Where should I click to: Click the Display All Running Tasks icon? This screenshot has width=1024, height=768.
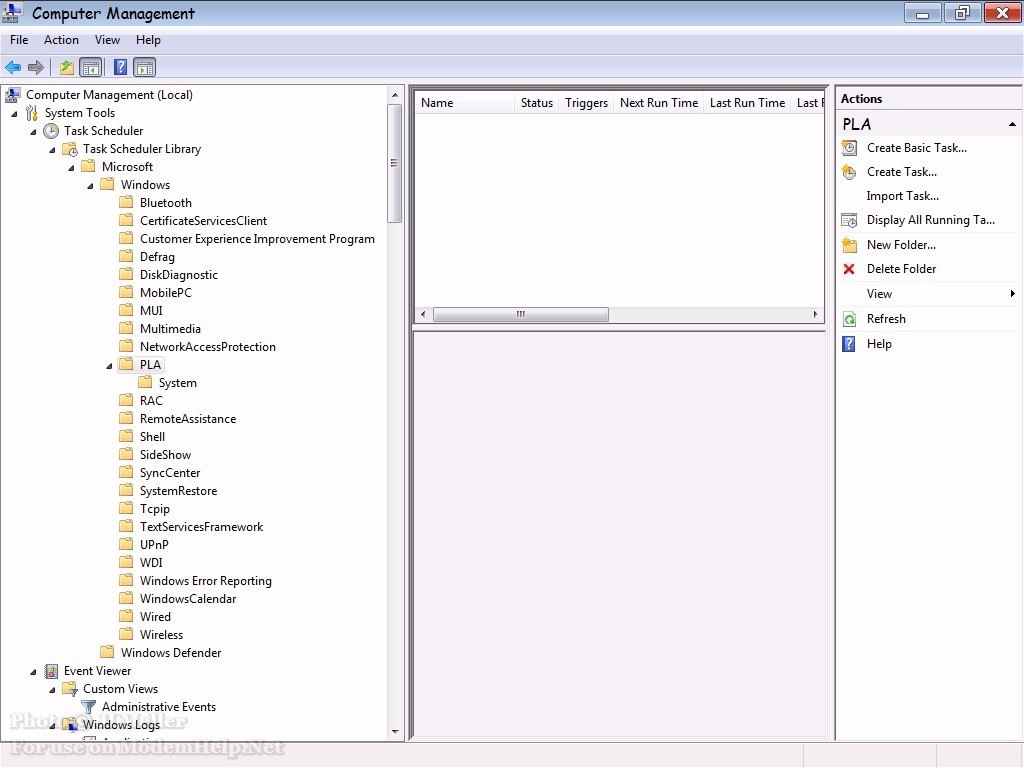point(849,221)
